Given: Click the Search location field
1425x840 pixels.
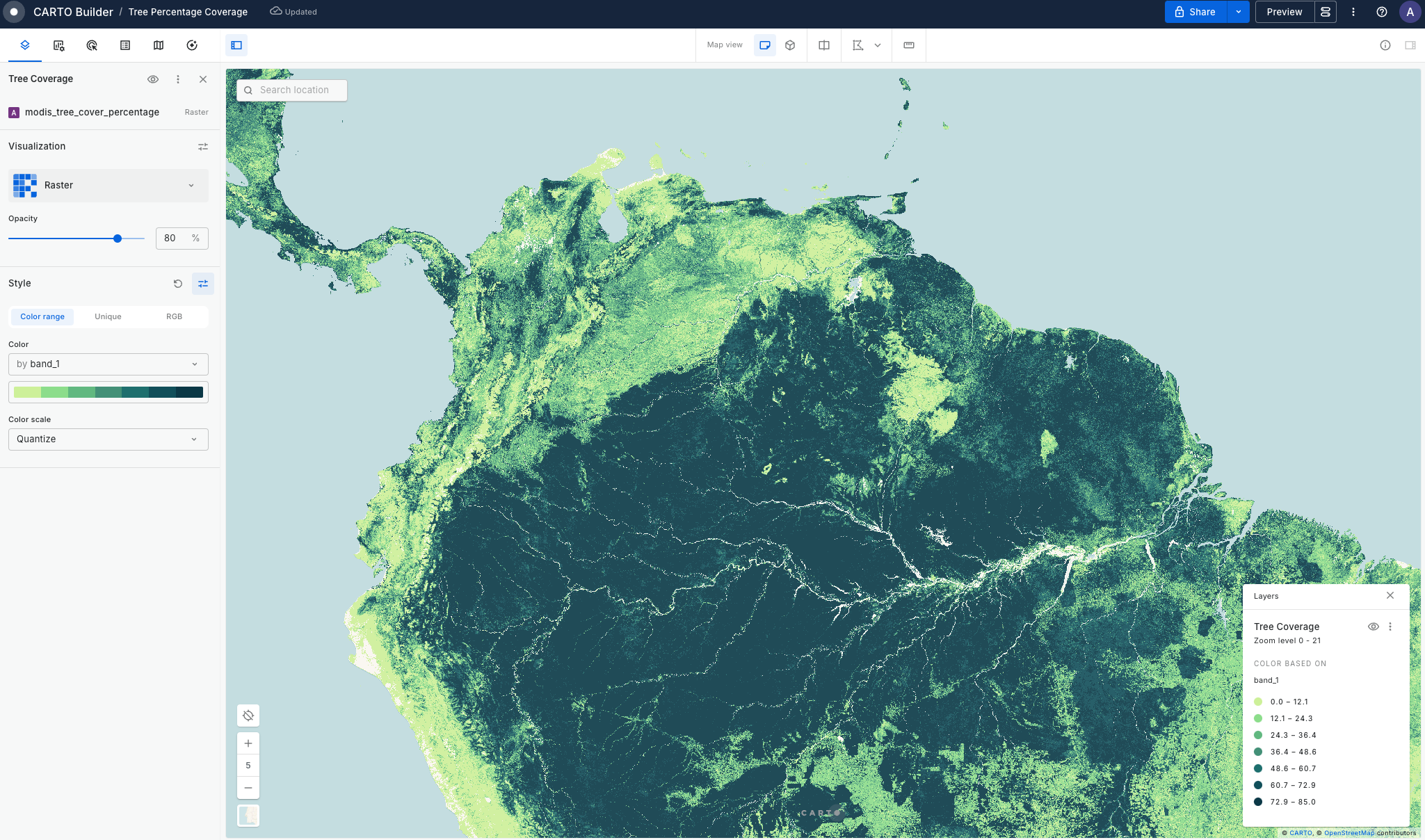Looking at the screenshot, I should point(294,90).
